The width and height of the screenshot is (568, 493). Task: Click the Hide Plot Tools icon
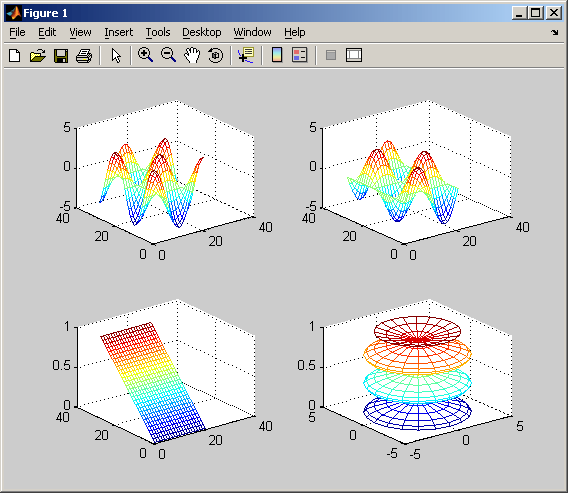point(331,55)
